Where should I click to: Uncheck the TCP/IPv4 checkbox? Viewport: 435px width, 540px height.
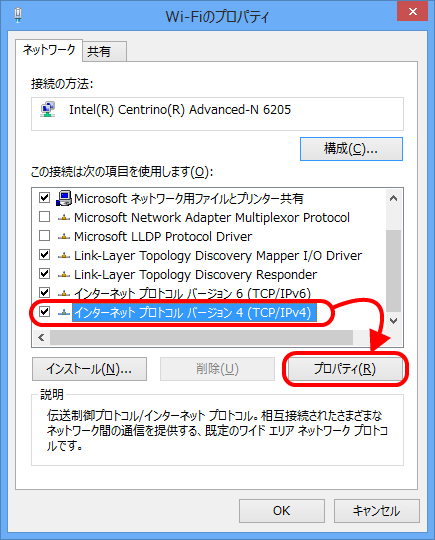(x=44, y=312)
